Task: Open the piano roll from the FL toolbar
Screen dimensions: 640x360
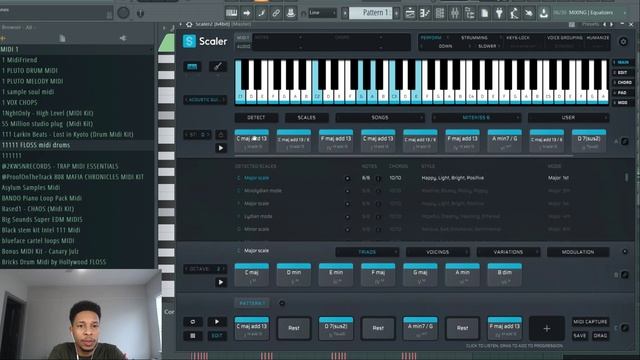Action: point(231,13)
